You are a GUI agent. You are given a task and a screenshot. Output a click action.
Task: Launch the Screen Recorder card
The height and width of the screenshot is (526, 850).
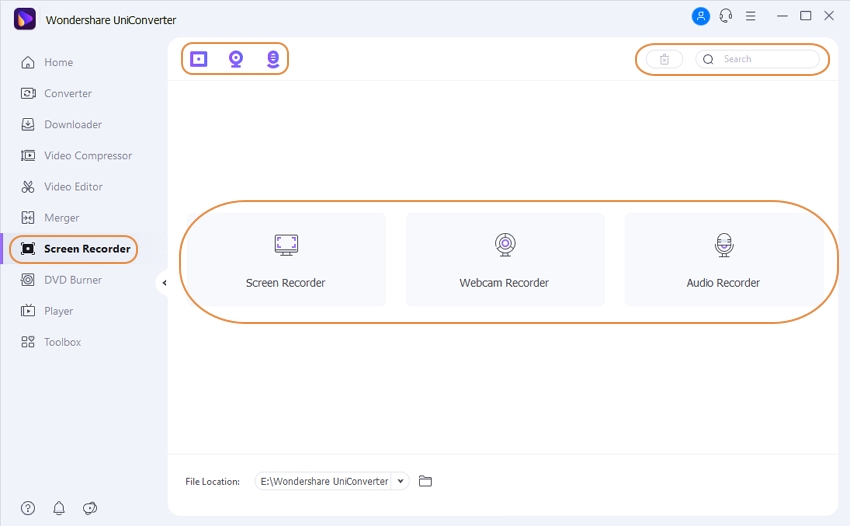point(286,259)
